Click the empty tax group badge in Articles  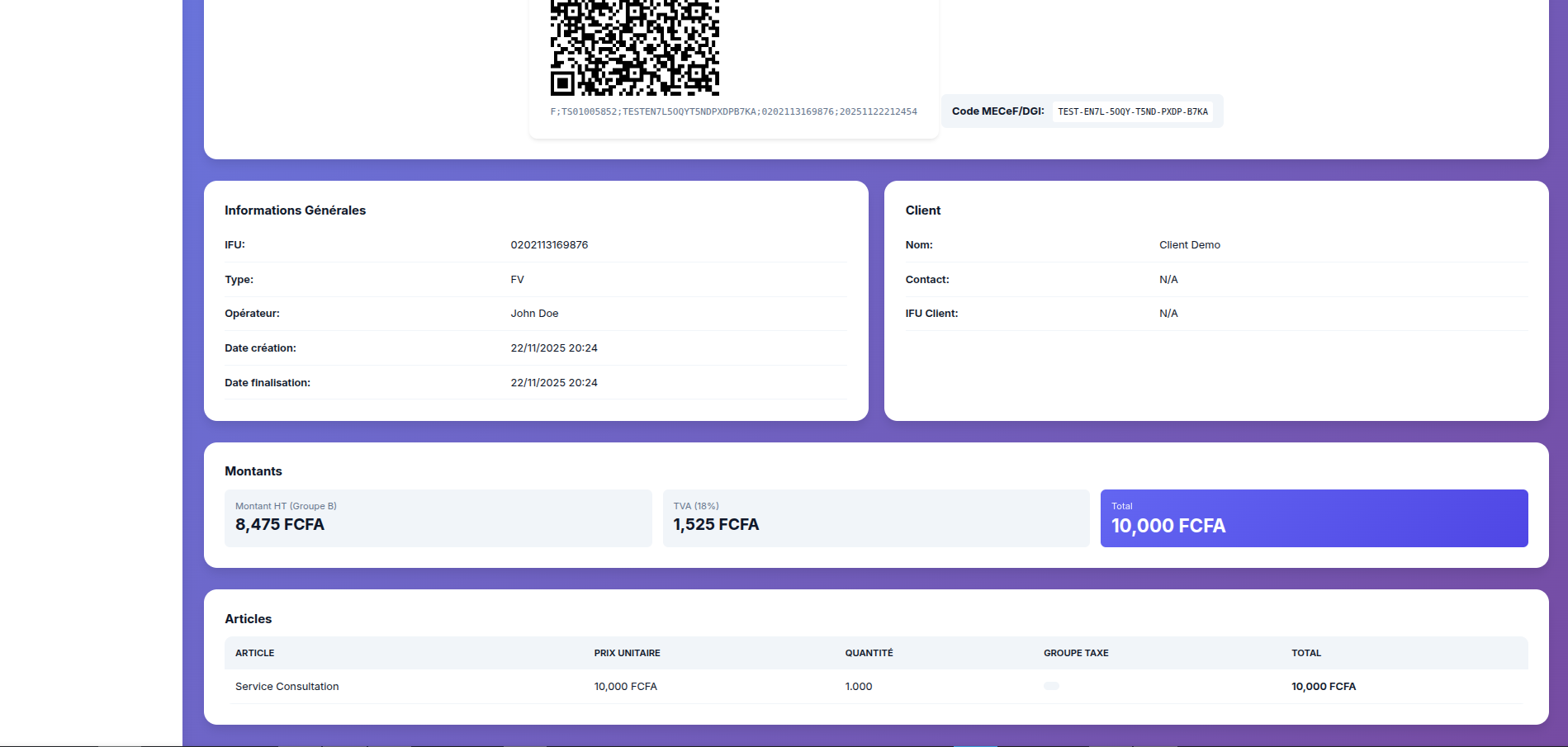click(x=1051, y=686)
